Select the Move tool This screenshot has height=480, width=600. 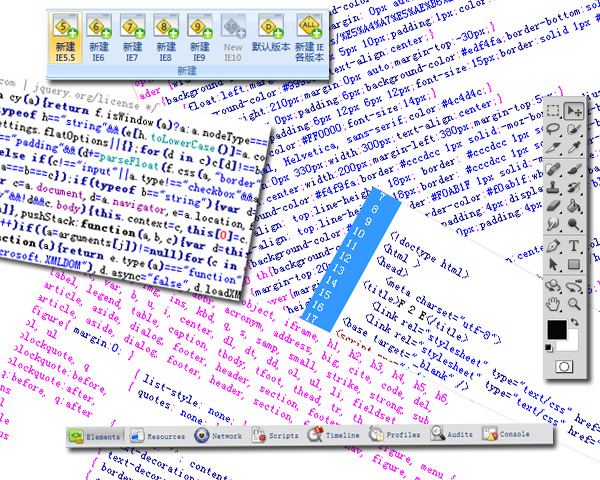click(x=574, y=111)
